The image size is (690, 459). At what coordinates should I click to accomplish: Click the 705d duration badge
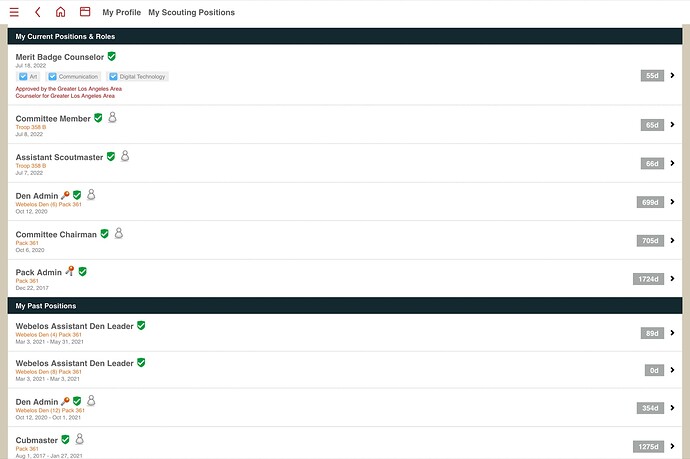[650, 241]
